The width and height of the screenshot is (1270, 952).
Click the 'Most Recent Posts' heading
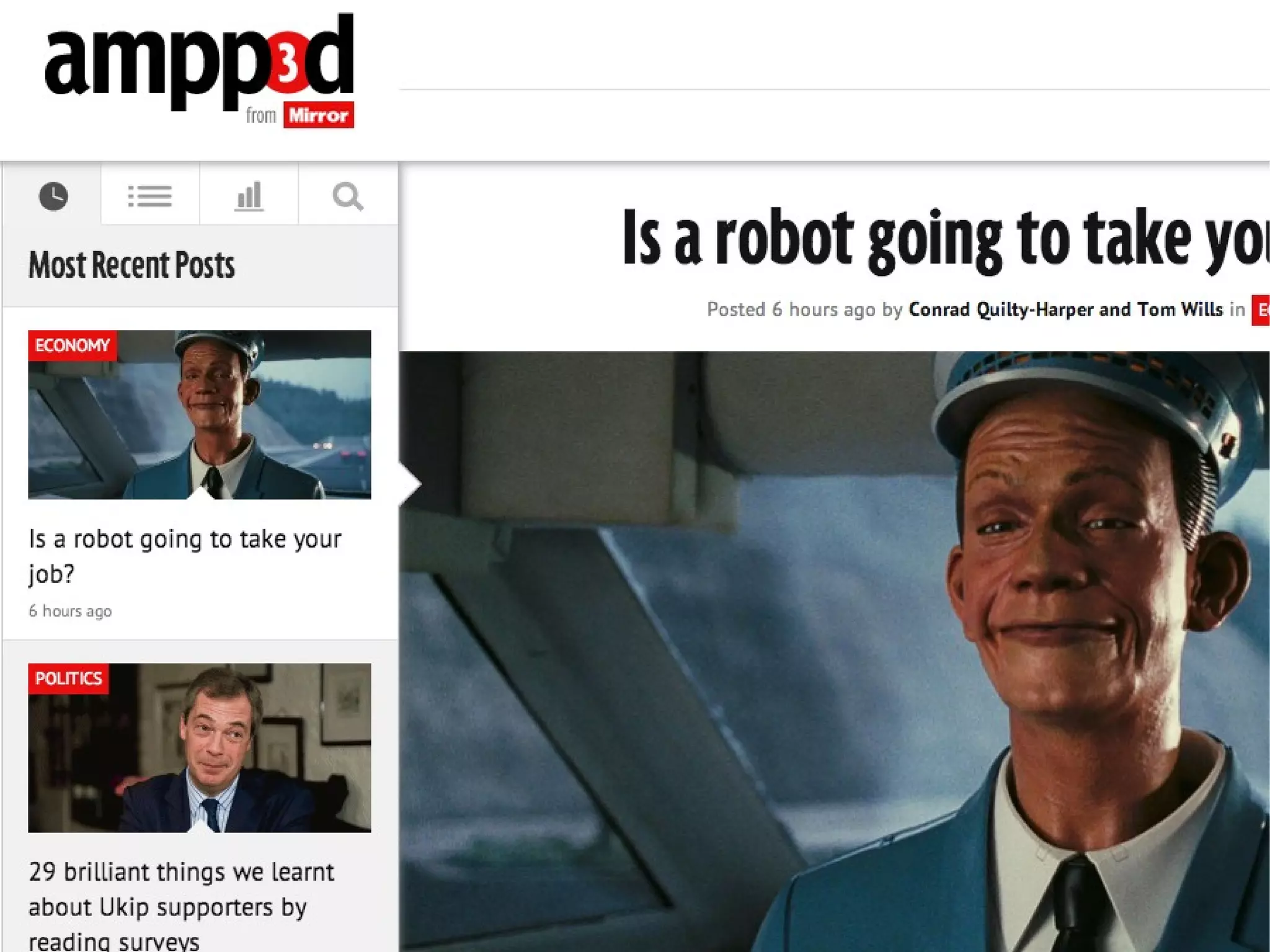(x=131, y=265)
